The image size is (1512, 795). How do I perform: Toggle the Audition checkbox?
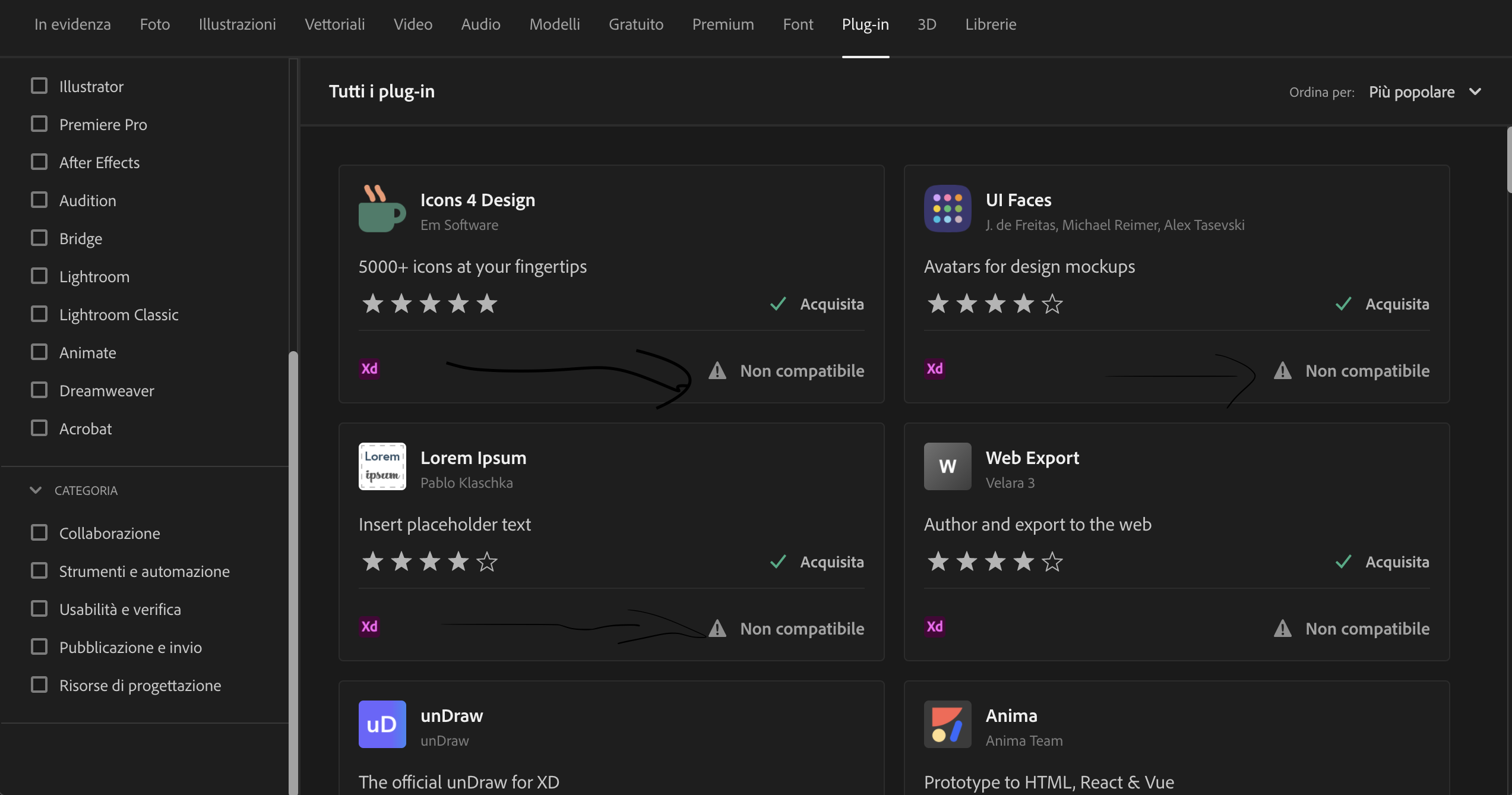tap(39, 200)
